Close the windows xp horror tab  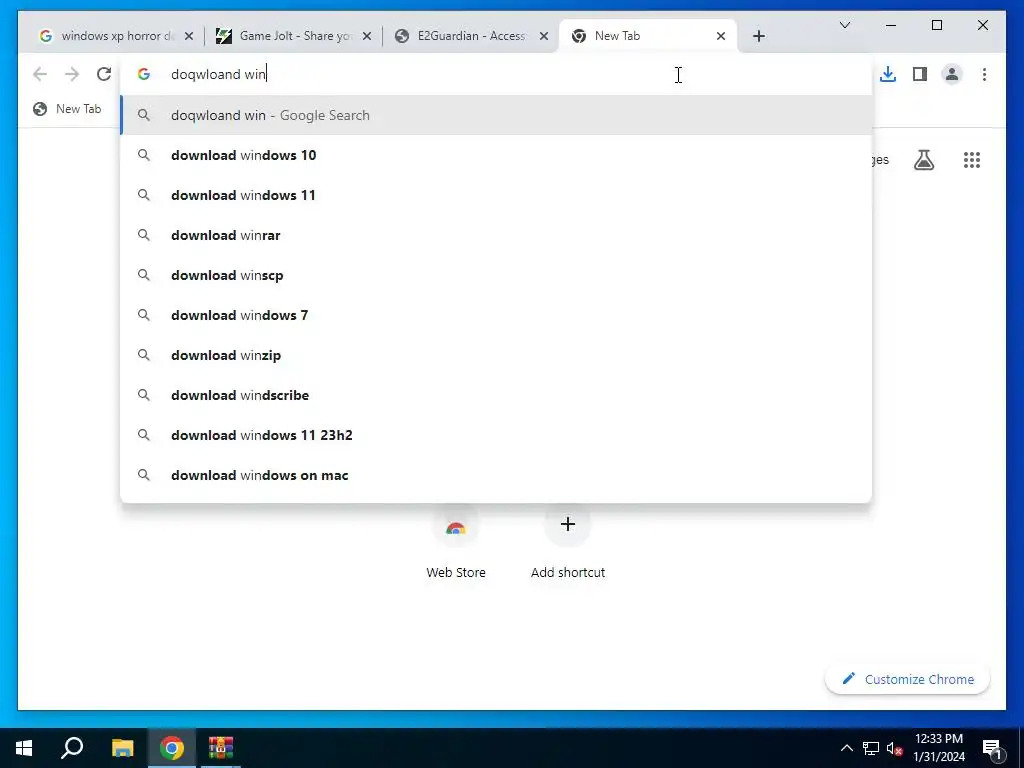189,36
